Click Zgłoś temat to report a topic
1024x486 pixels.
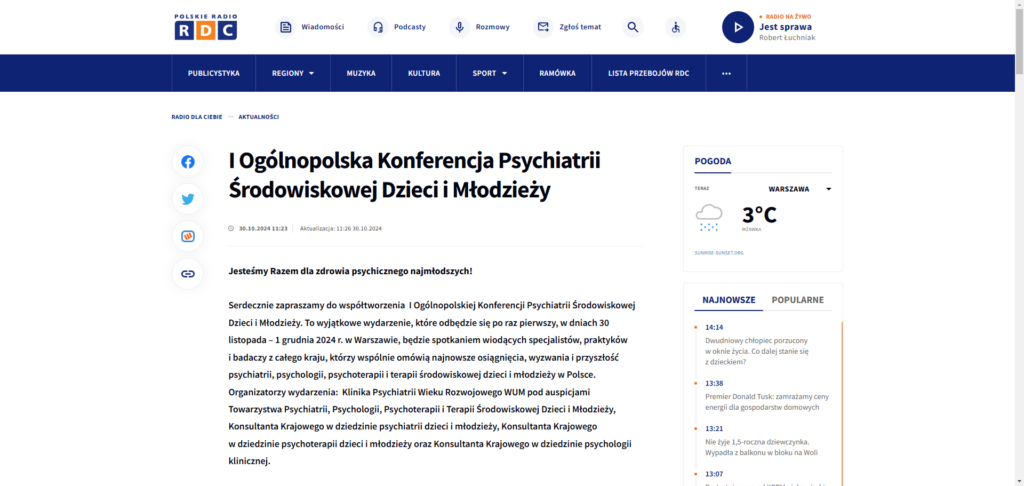569,27
